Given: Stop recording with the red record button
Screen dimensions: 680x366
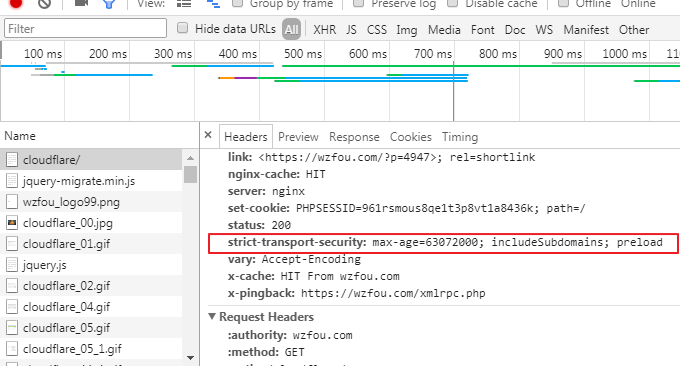Looking at the screenshot, I should tap(16, 3).
